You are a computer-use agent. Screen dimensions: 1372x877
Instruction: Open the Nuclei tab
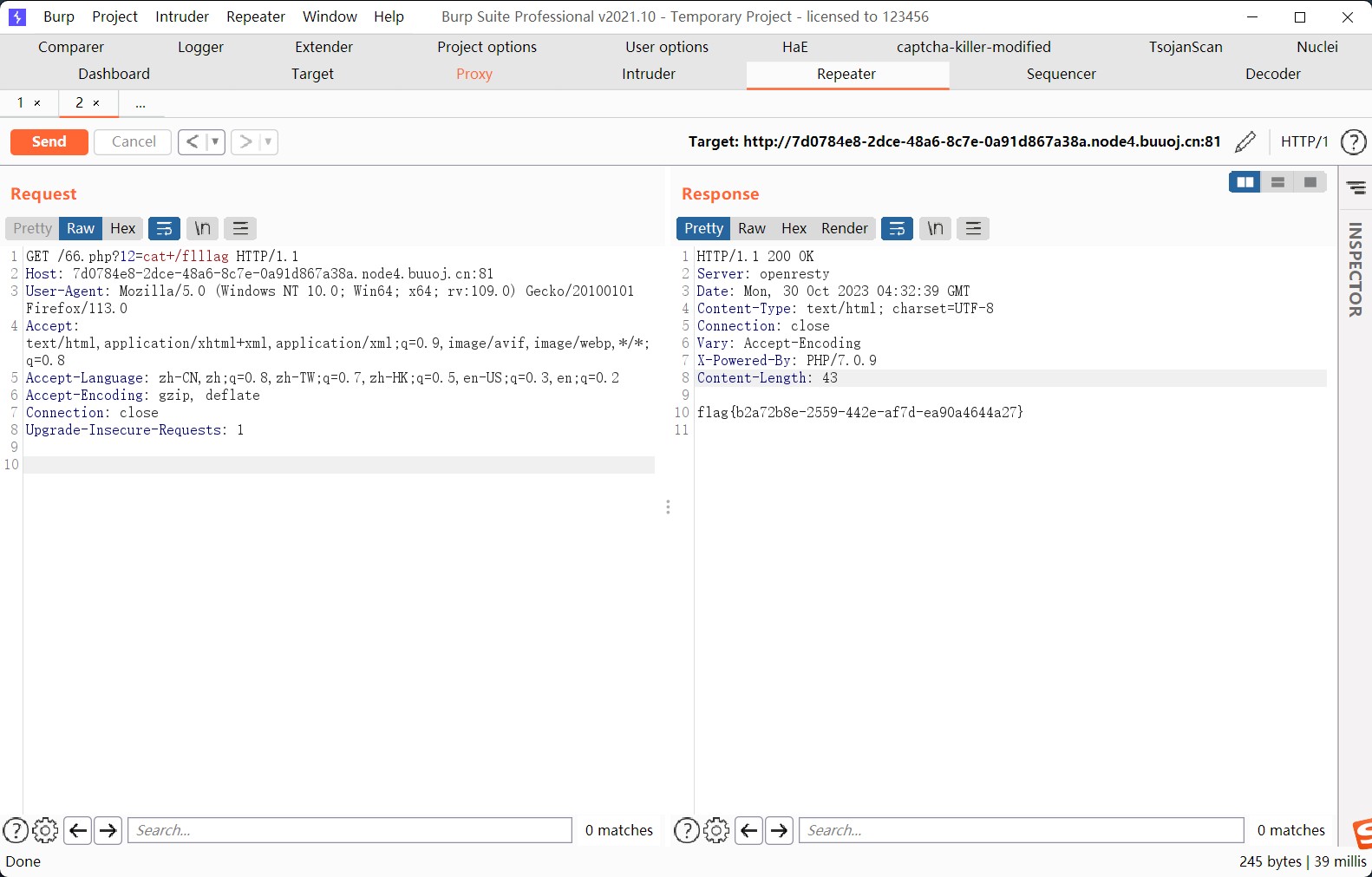pyautogui.click(x=1316, y=47)
